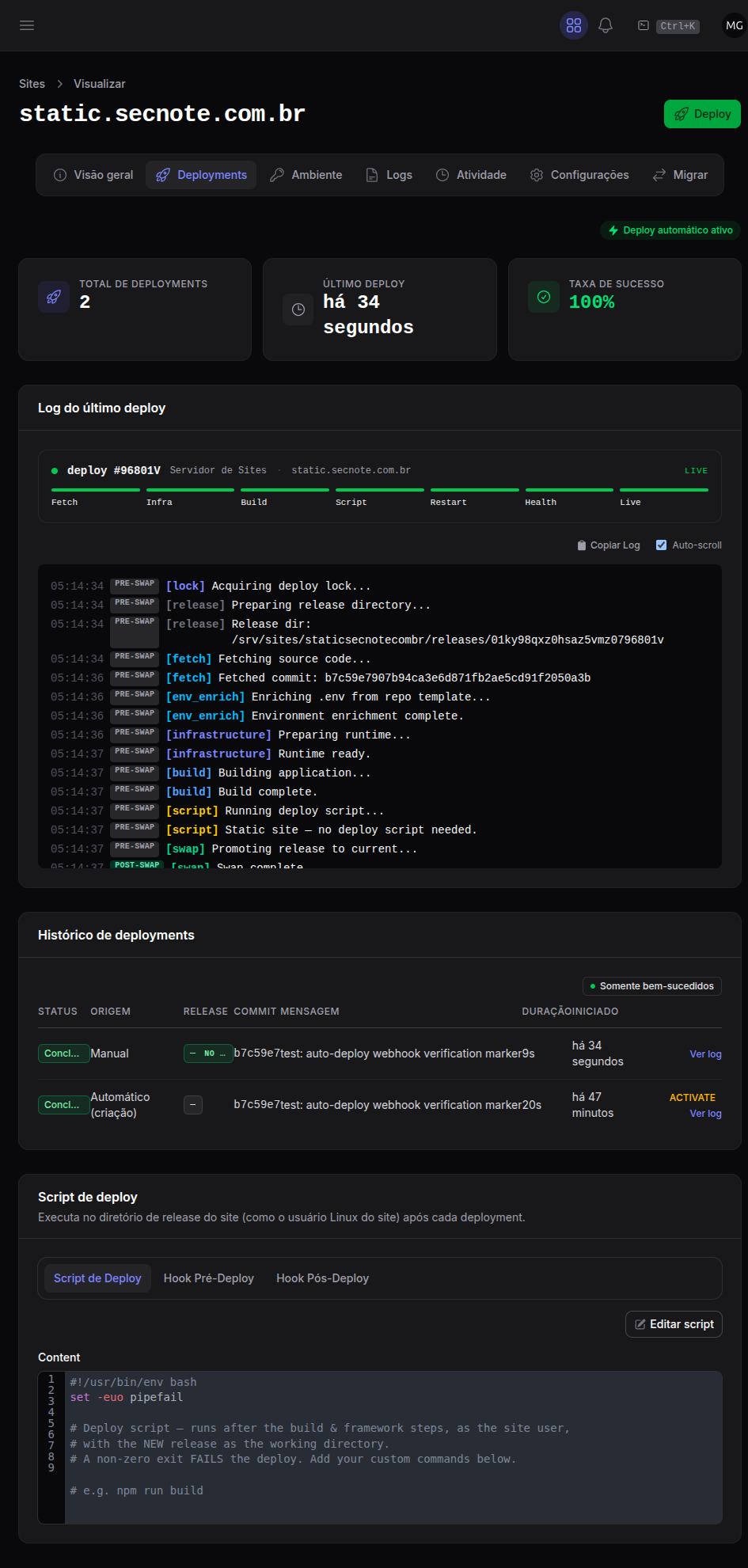Image resolution: width=748 pixels, height=1568 pixels.
Task: Toggle the Auto-scroll checkbox
Action: 662,545
